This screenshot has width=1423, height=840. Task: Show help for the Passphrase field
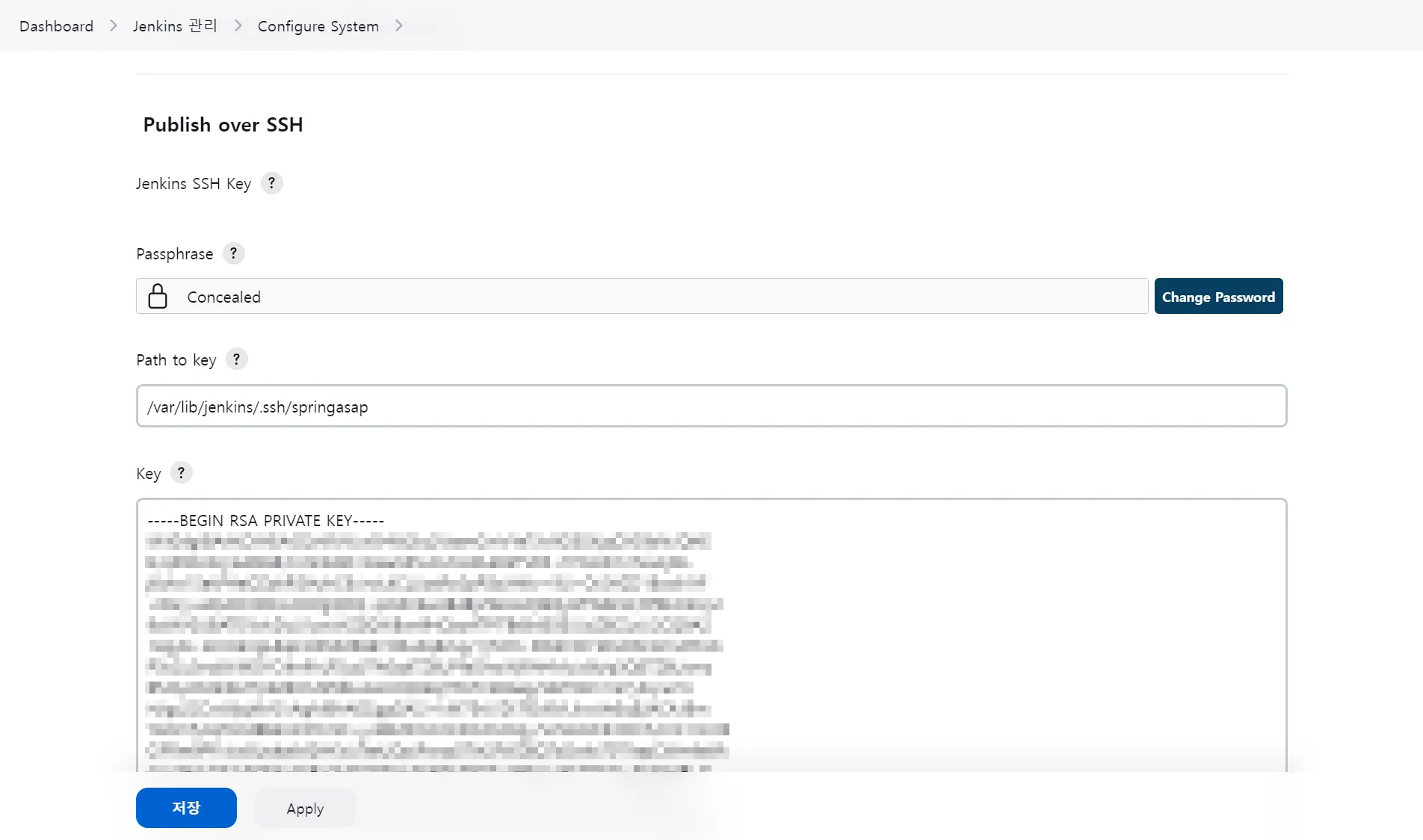(233, 253)
